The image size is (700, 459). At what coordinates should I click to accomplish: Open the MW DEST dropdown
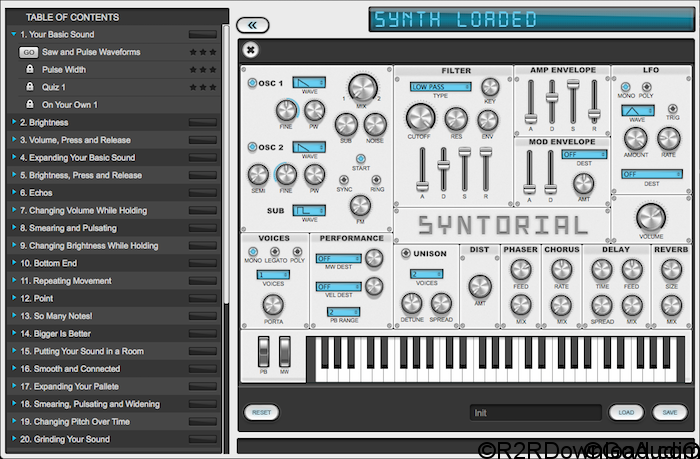tap(338, 259)
